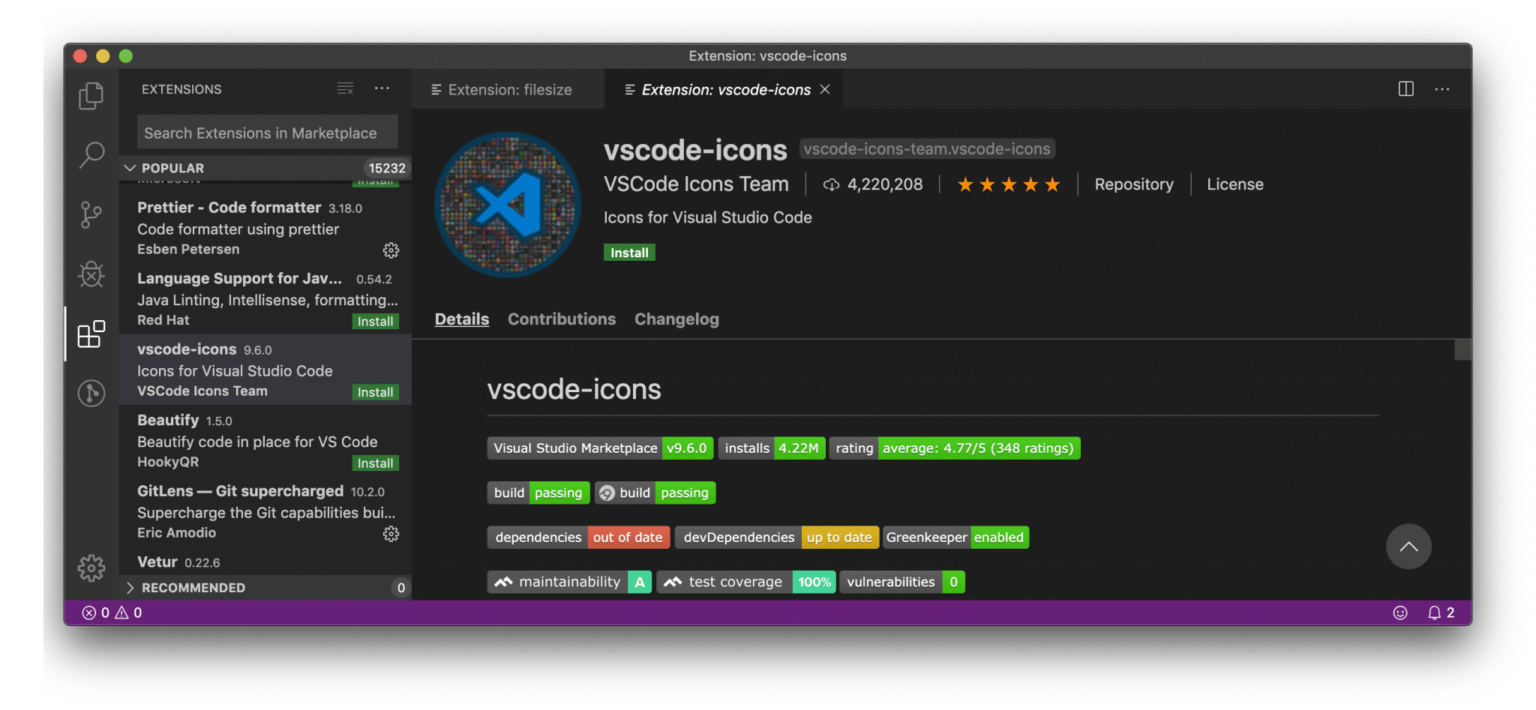Open the gear menu for Prettier extension

pyautogui.click(x=391, y=250)
